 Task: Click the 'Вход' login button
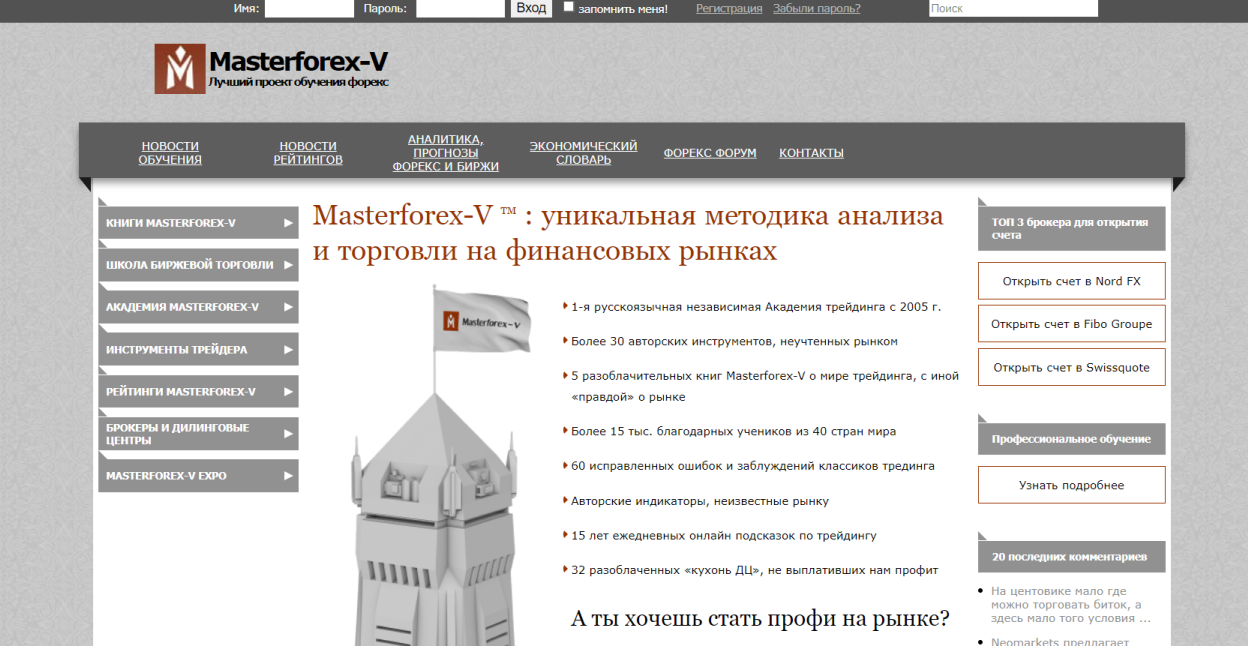coord(531,8)
